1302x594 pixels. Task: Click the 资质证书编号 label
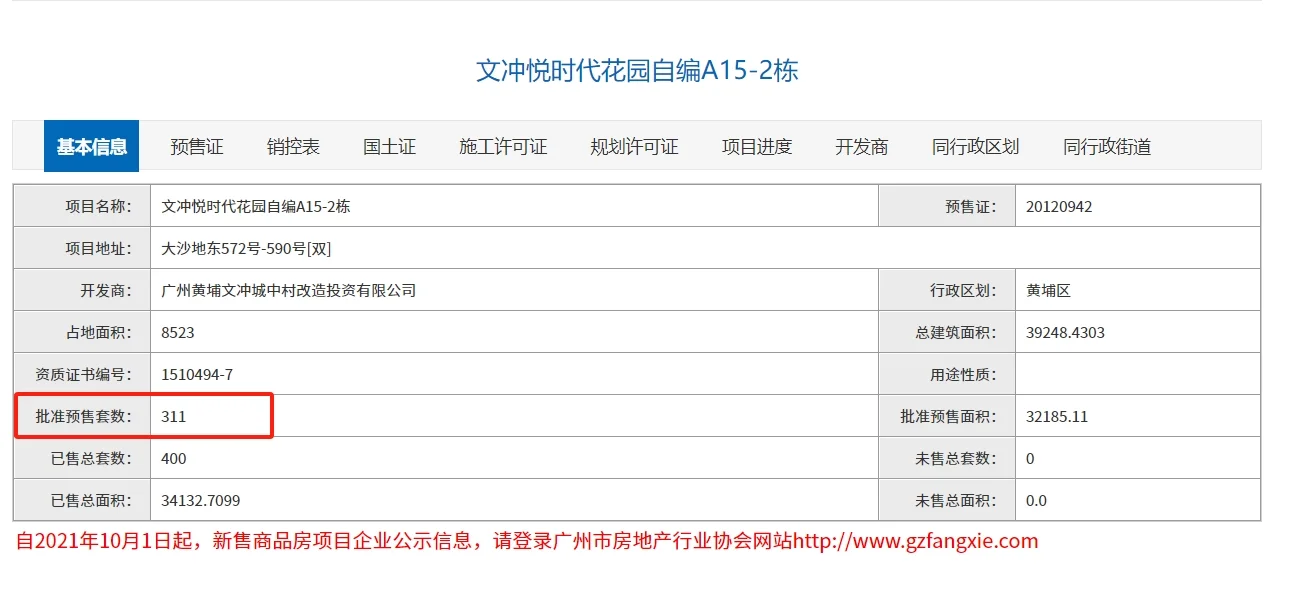pyautogui.click(x=84, y=375)
